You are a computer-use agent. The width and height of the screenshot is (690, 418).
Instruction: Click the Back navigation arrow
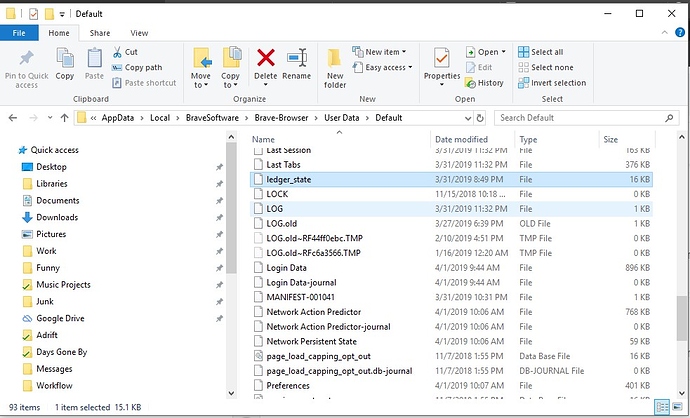point(13,118)
